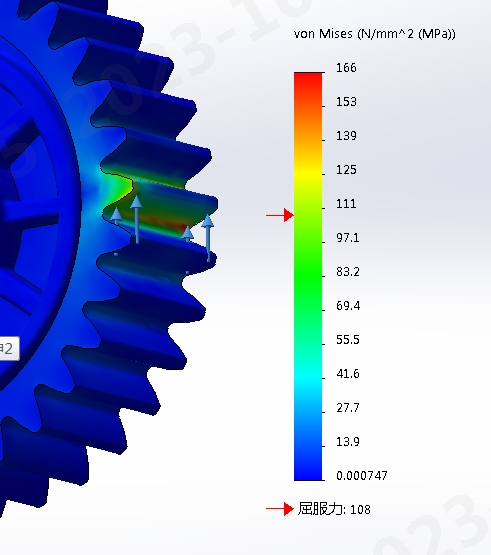Click the 125 legend value
Screen dimensions: 491x555
[x=346, y=170]
